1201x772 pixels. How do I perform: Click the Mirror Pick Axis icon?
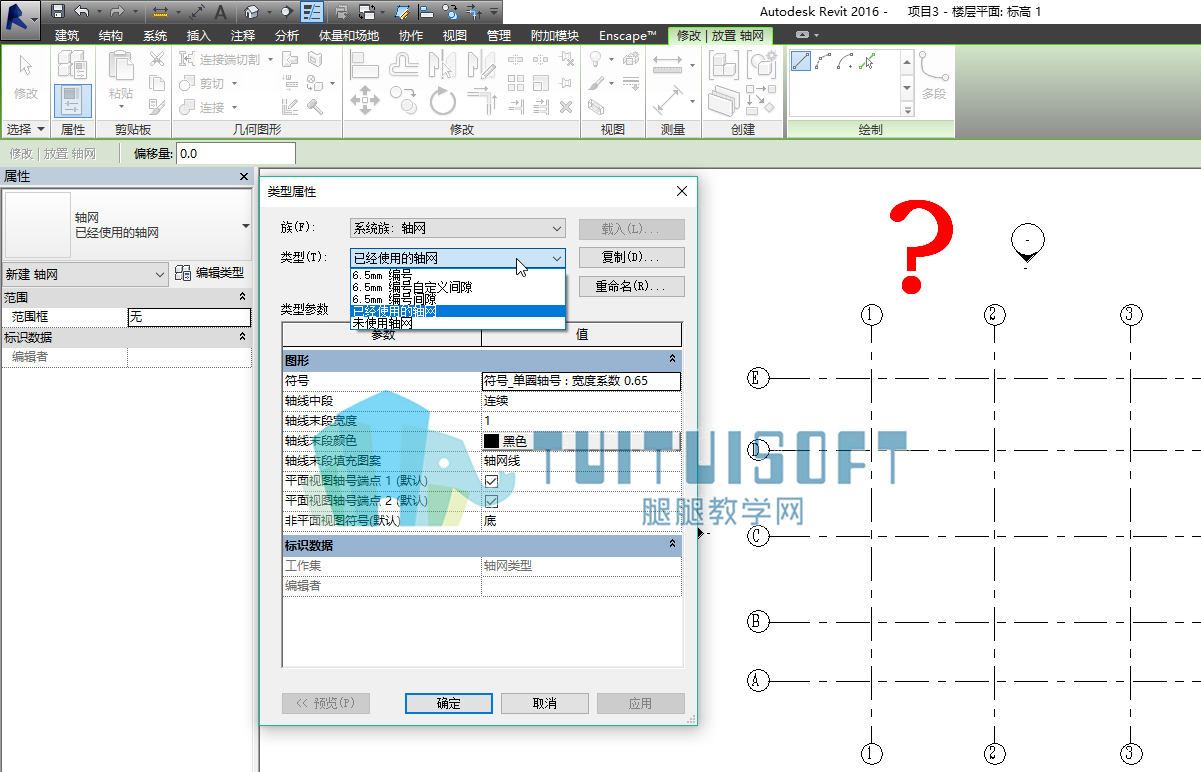pyautogui.click(x=443, y=65)
